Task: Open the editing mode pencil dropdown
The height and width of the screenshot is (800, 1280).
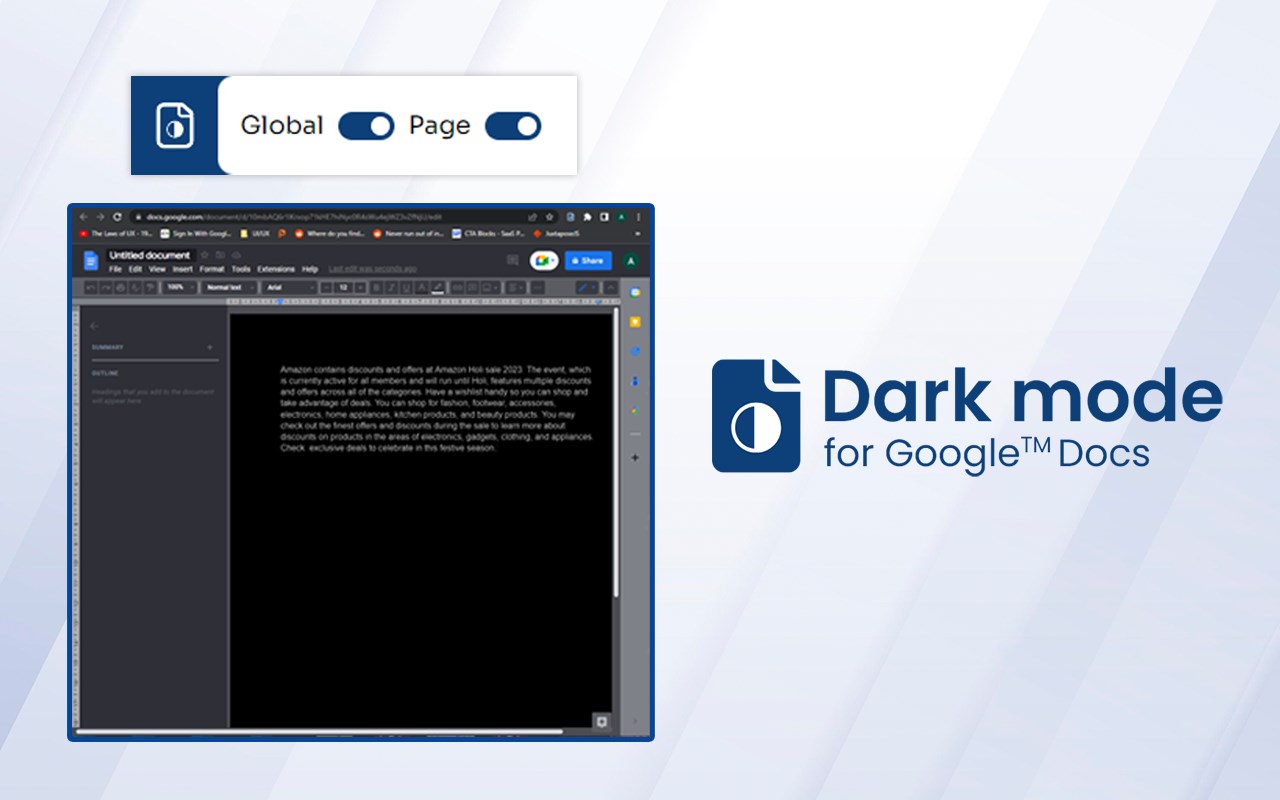Action: (x=587, y=287)
